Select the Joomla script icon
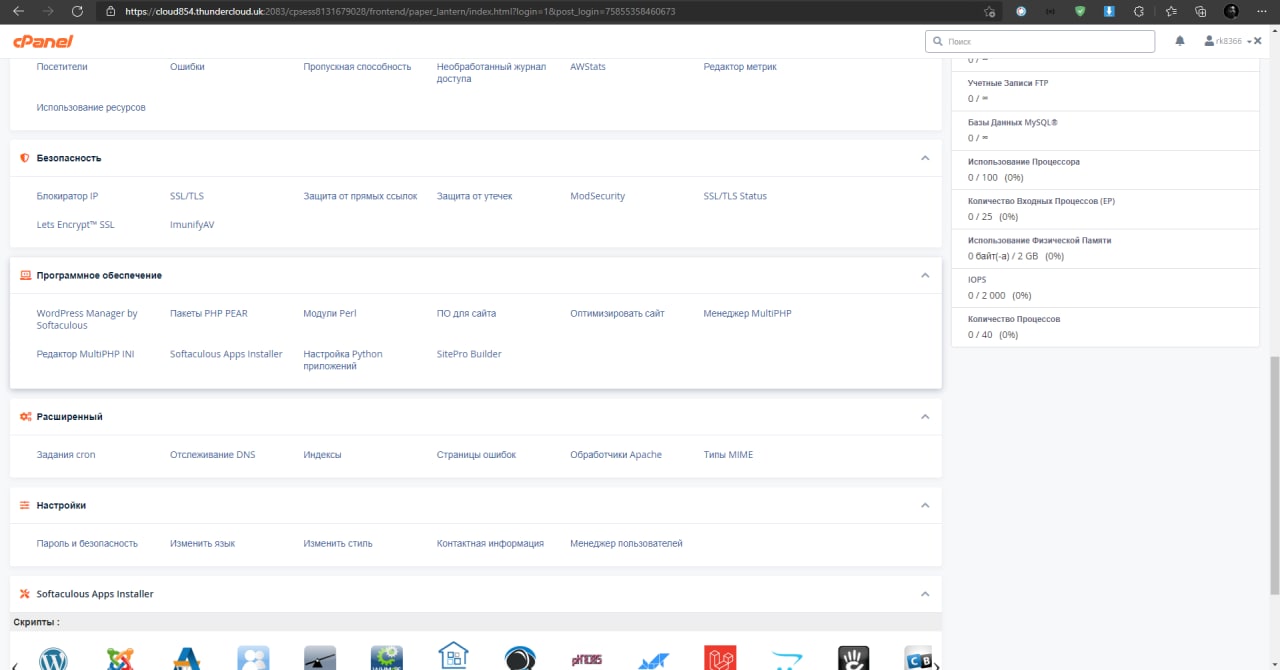 point(120,658)
